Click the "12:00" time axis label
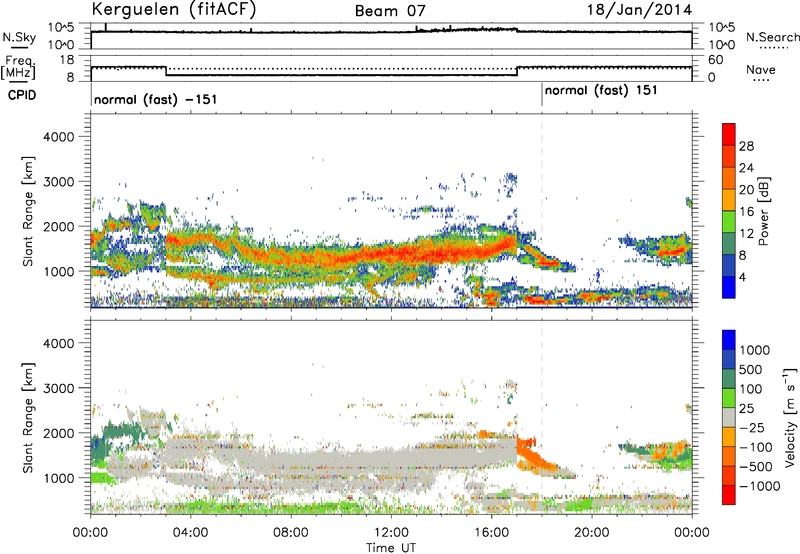Screen dimensions: 800x554 (391, 533)
